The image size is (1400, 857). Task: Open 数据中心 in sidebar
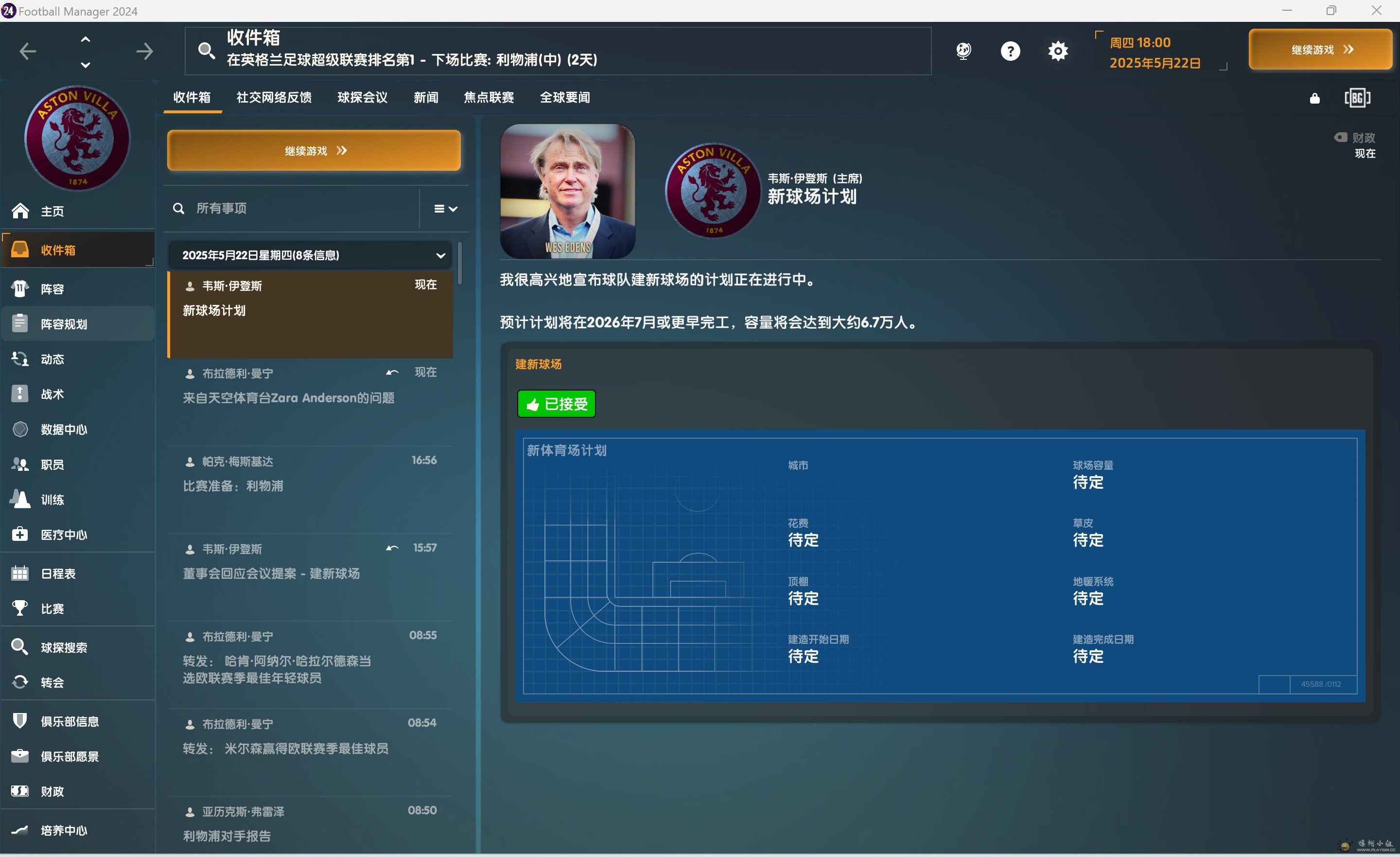[77, 429]
